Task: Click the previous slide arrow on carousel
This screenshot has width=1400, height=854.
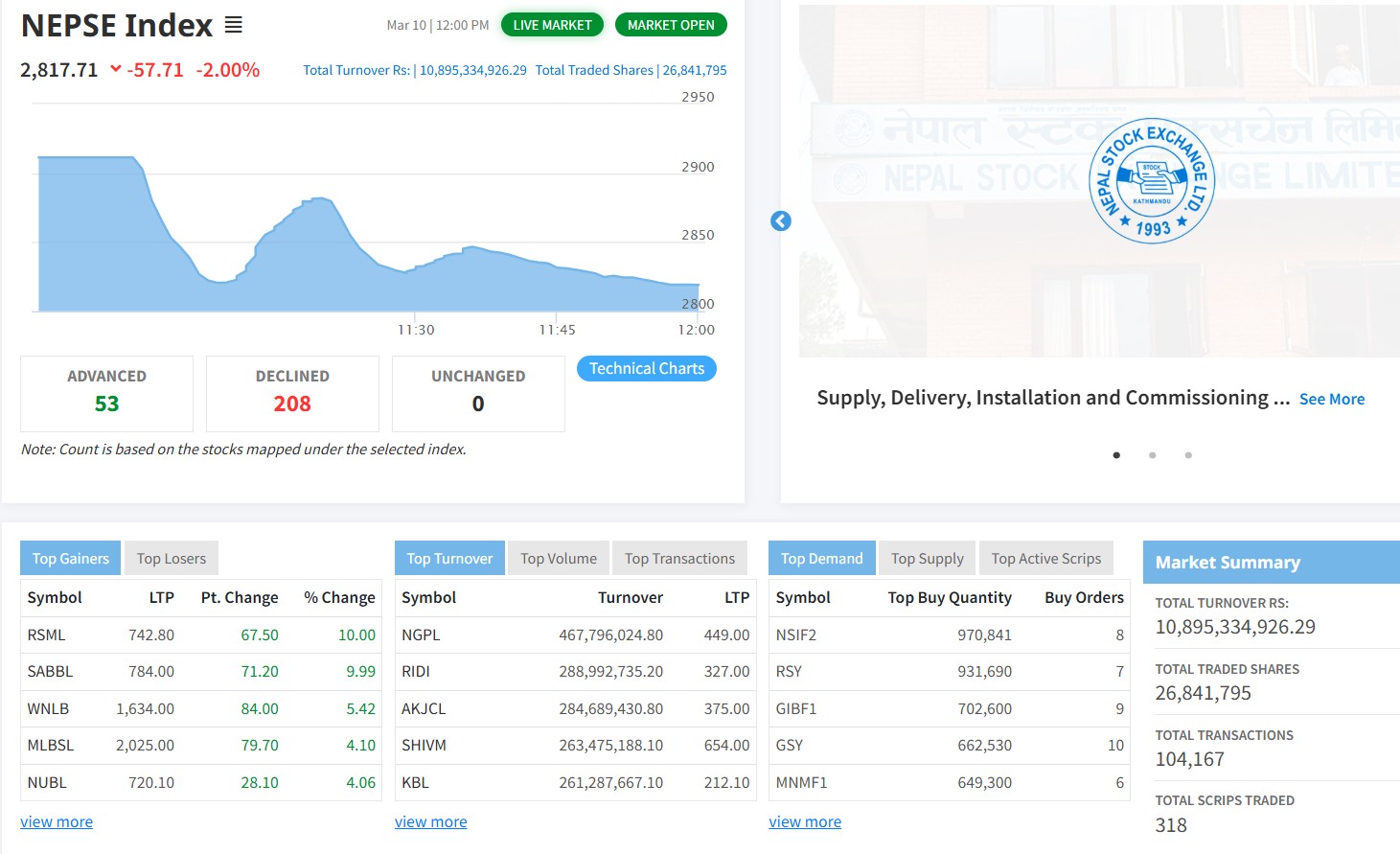Action: click(781, 221)
